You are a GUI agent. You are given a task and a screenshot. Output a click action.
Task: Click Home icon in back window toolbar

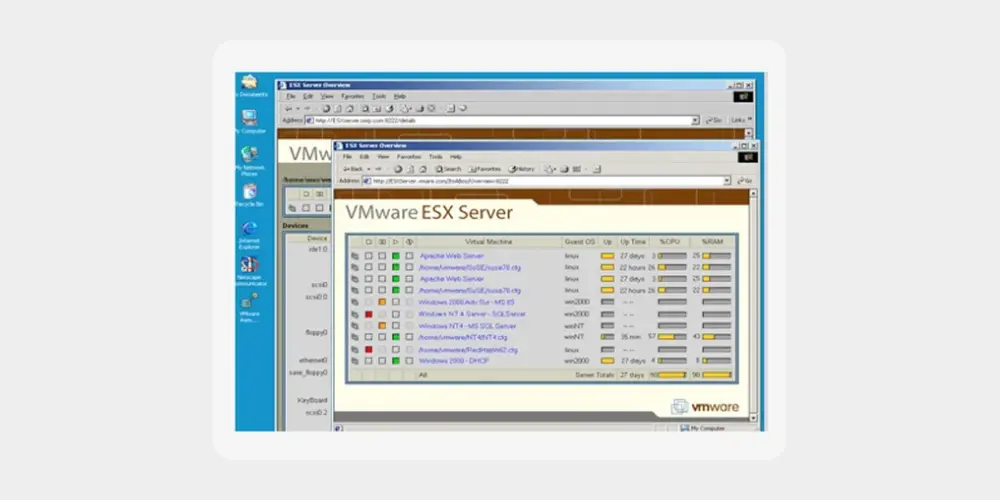(349, 108)
